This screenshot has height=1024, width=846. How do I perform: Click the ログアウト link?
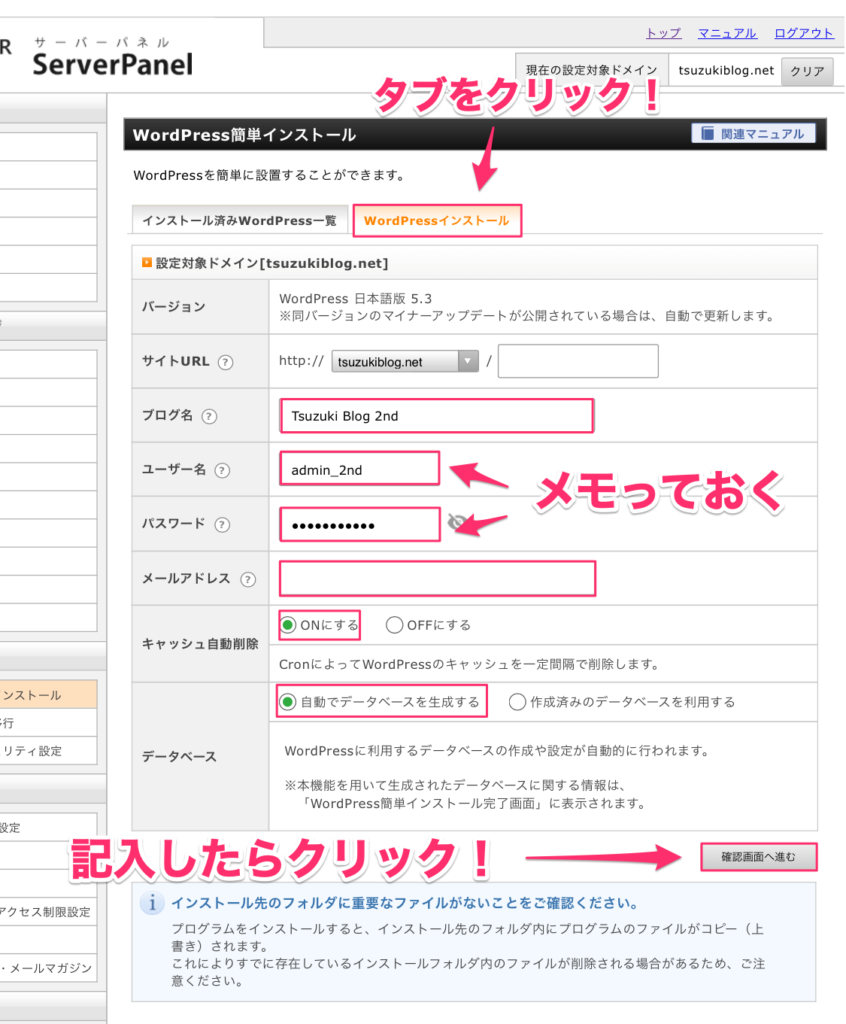804,33
